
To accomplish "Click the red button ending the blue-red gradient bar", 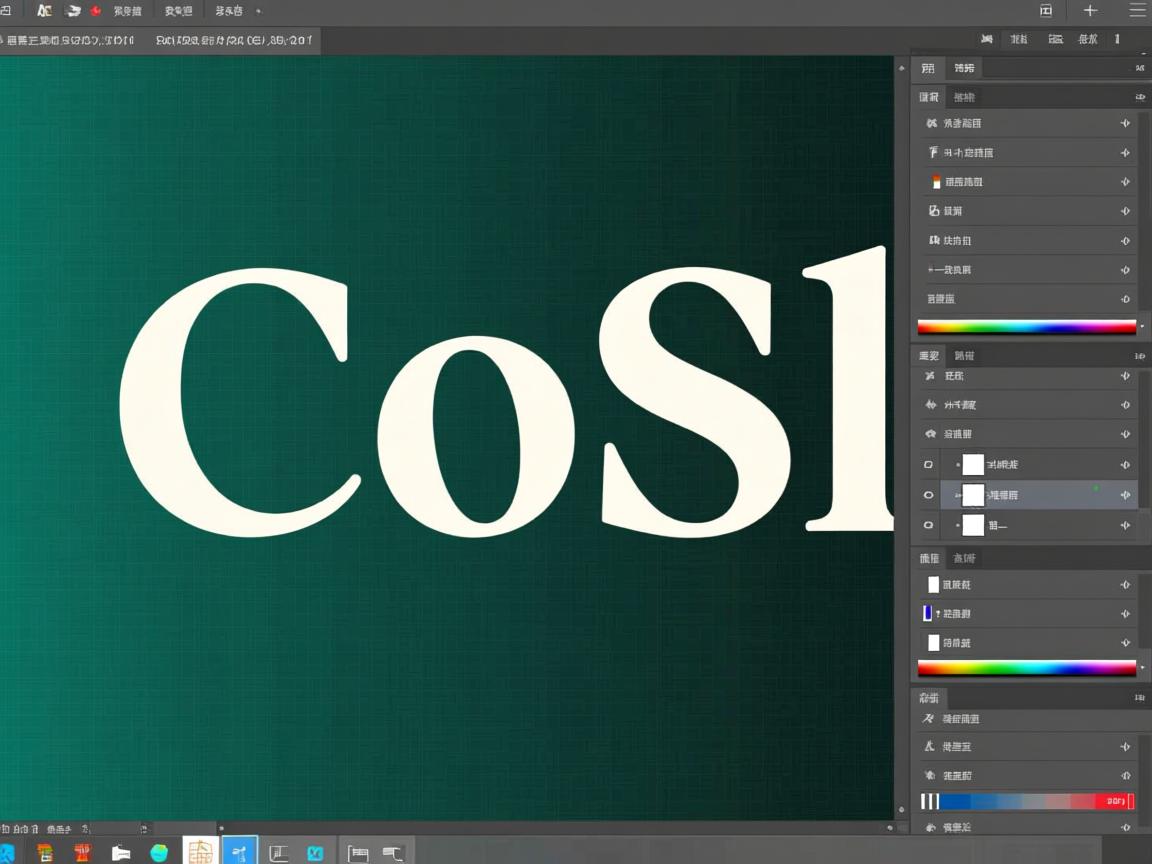I will pos(1114,801).
